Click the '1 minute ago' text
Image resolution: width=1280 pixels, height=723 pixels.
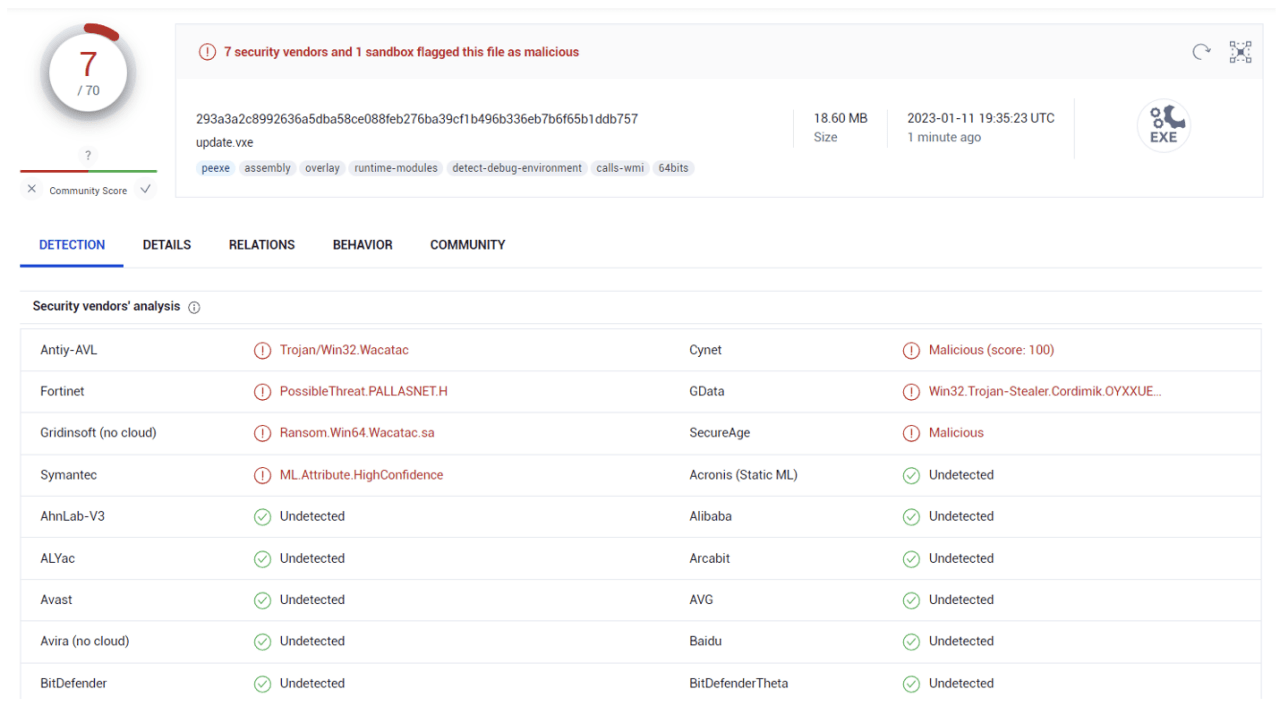tap(944, 138)
